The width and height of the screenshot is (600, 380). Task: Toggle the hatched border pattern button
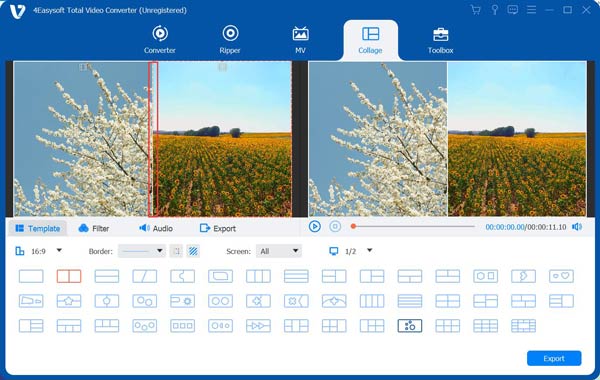point(193,251)
